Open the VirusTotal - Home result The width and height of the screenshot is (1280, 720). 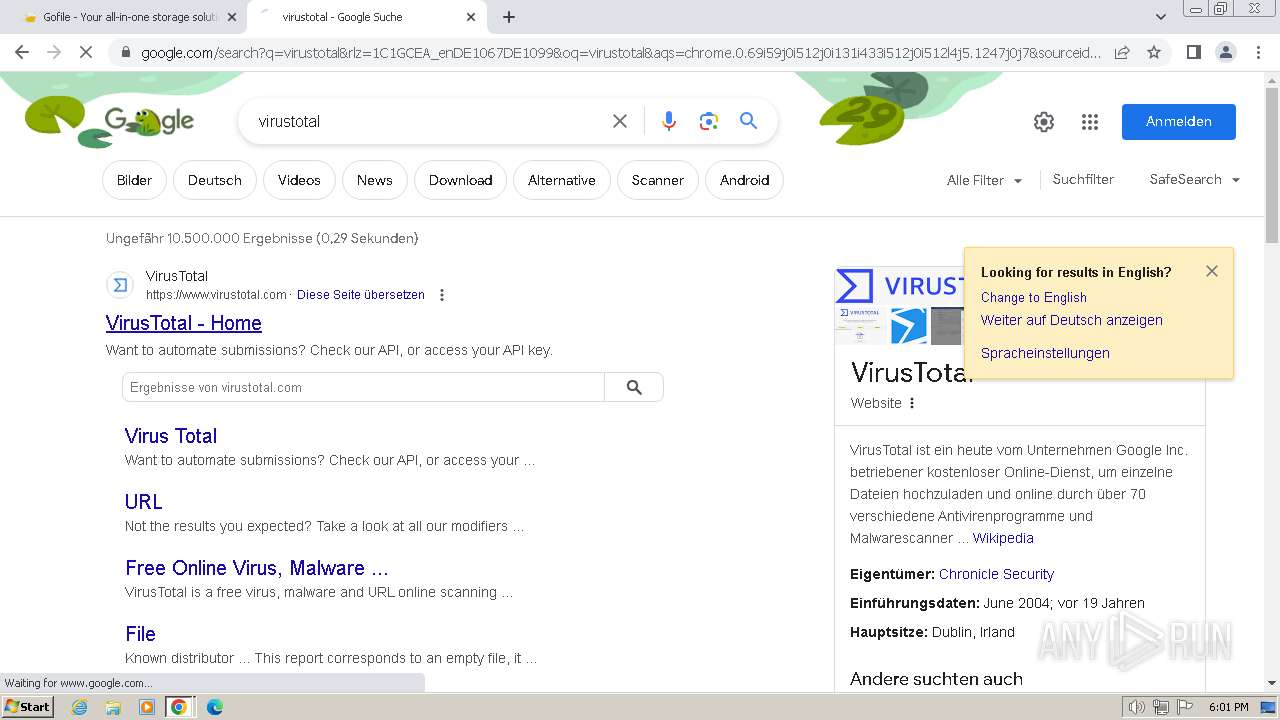(184, 323)
